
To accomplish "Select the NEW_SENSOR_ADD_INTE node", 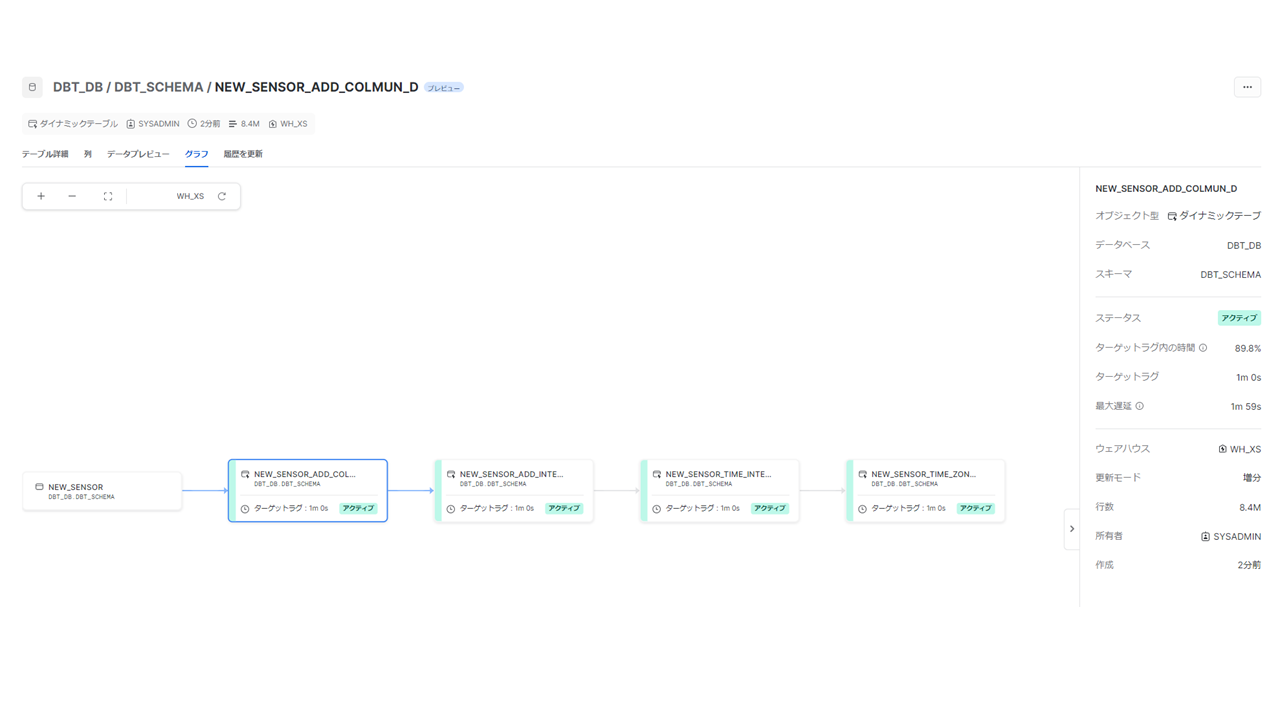I will (514, 490).
